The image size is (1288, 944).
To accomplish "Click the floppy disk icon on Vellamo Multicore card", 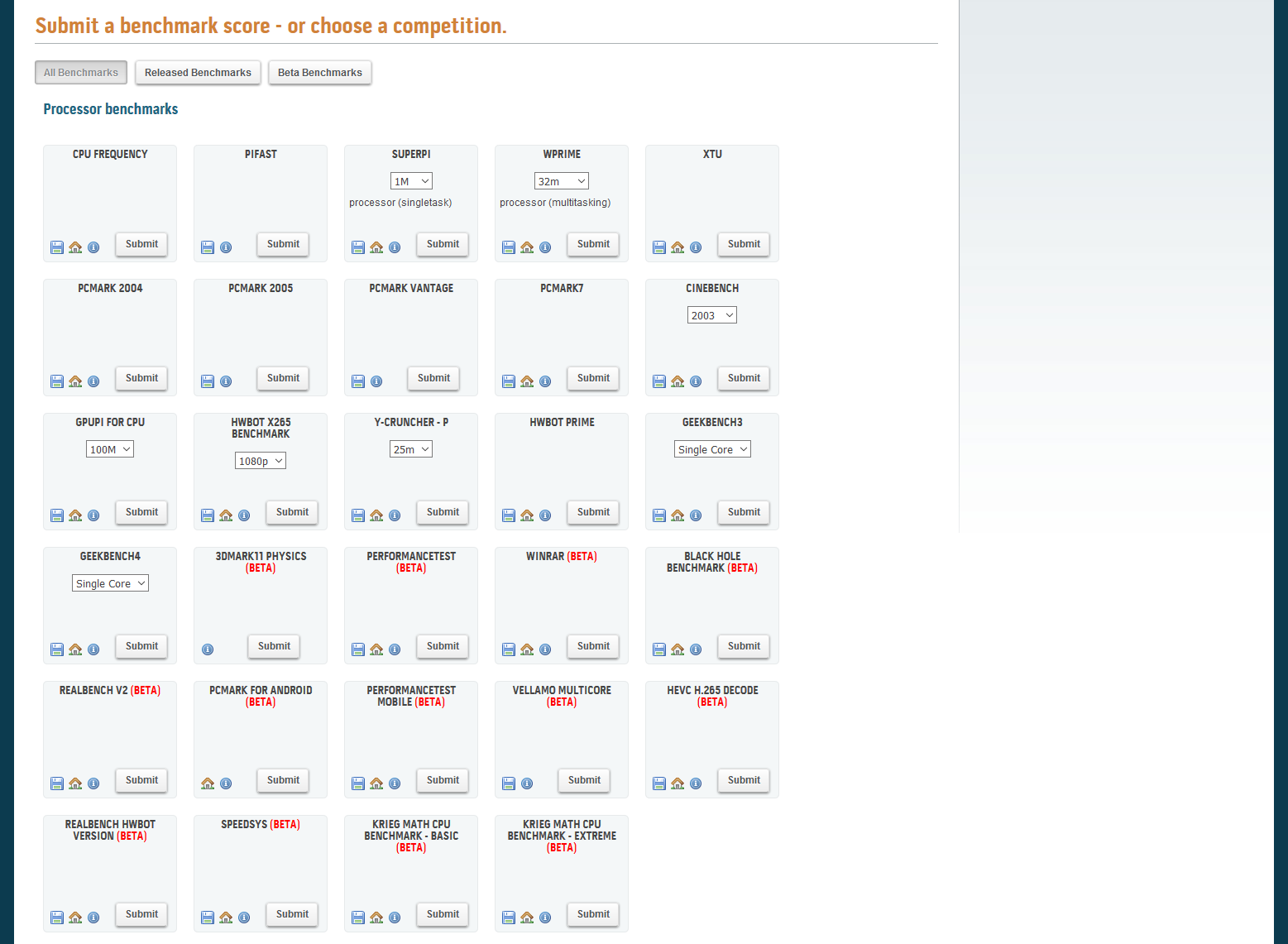I will pos(509,783).
